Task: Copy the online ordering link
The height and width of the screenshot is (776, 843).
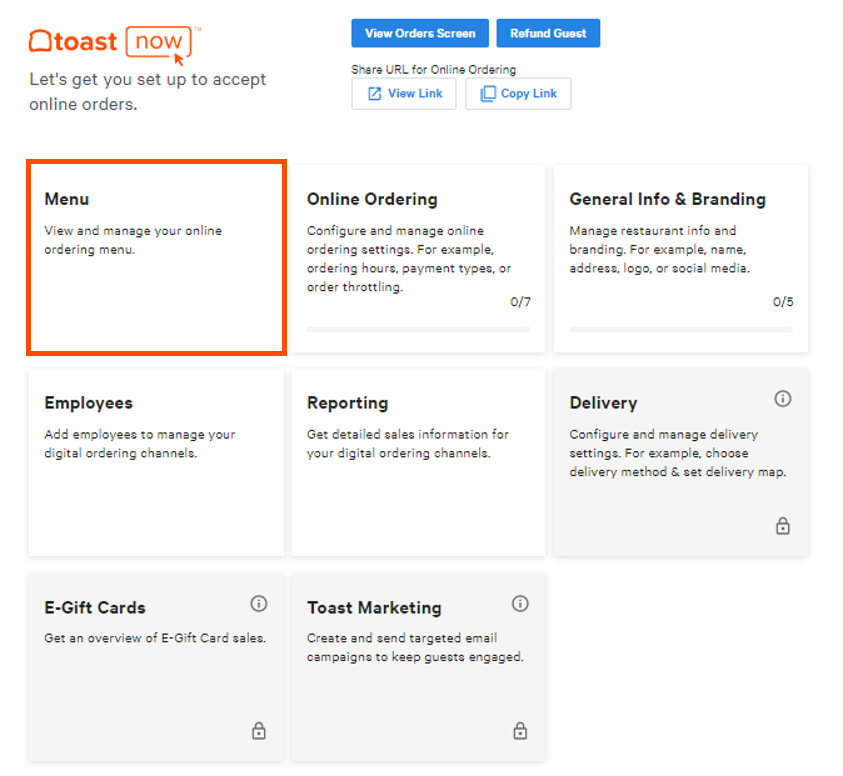Action: (x=518, y=94)
